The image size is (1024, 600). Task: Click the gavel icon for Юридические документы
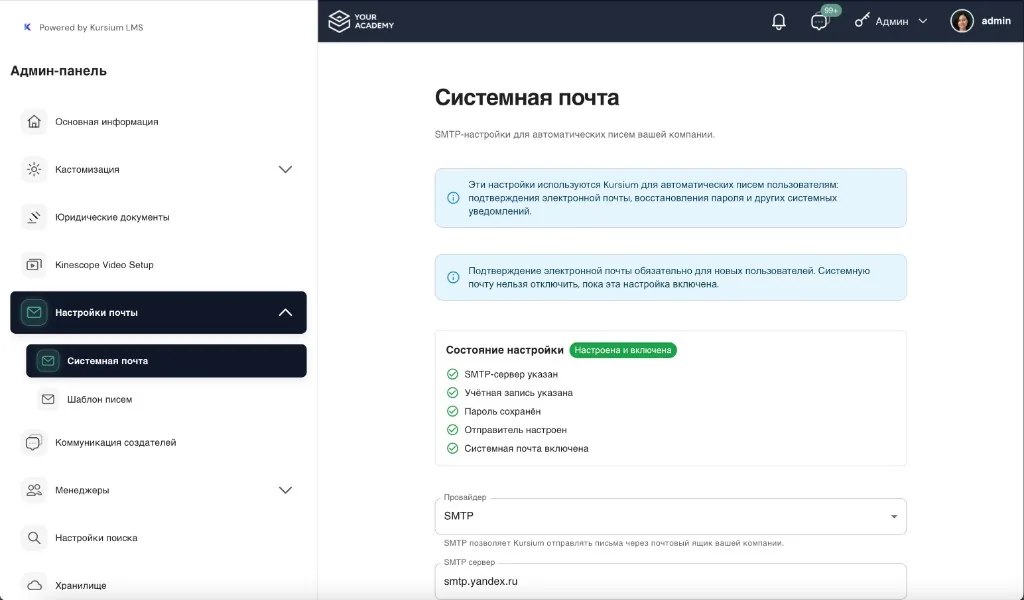[x=34, y=217]
